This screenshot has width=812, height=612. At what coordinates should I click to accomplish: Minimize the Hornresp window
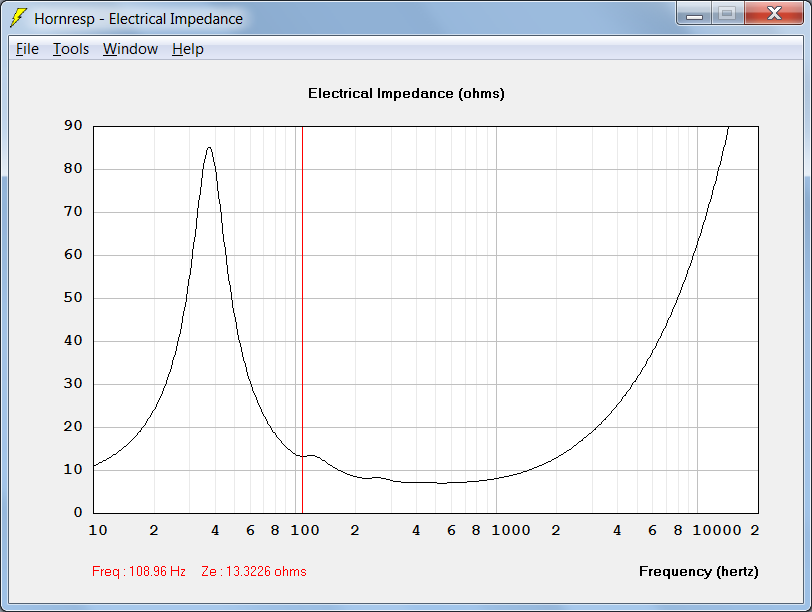[x=694, y=13]
